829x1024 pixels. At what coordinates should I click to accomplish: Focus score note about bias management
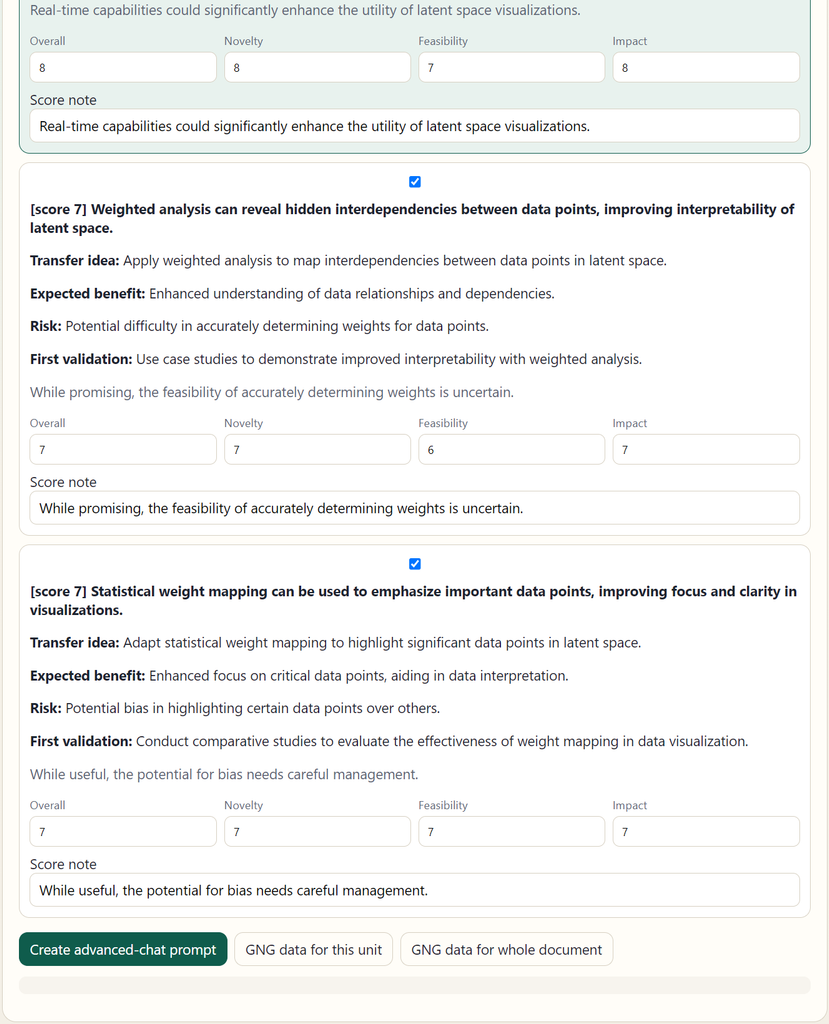coord(415,890)
